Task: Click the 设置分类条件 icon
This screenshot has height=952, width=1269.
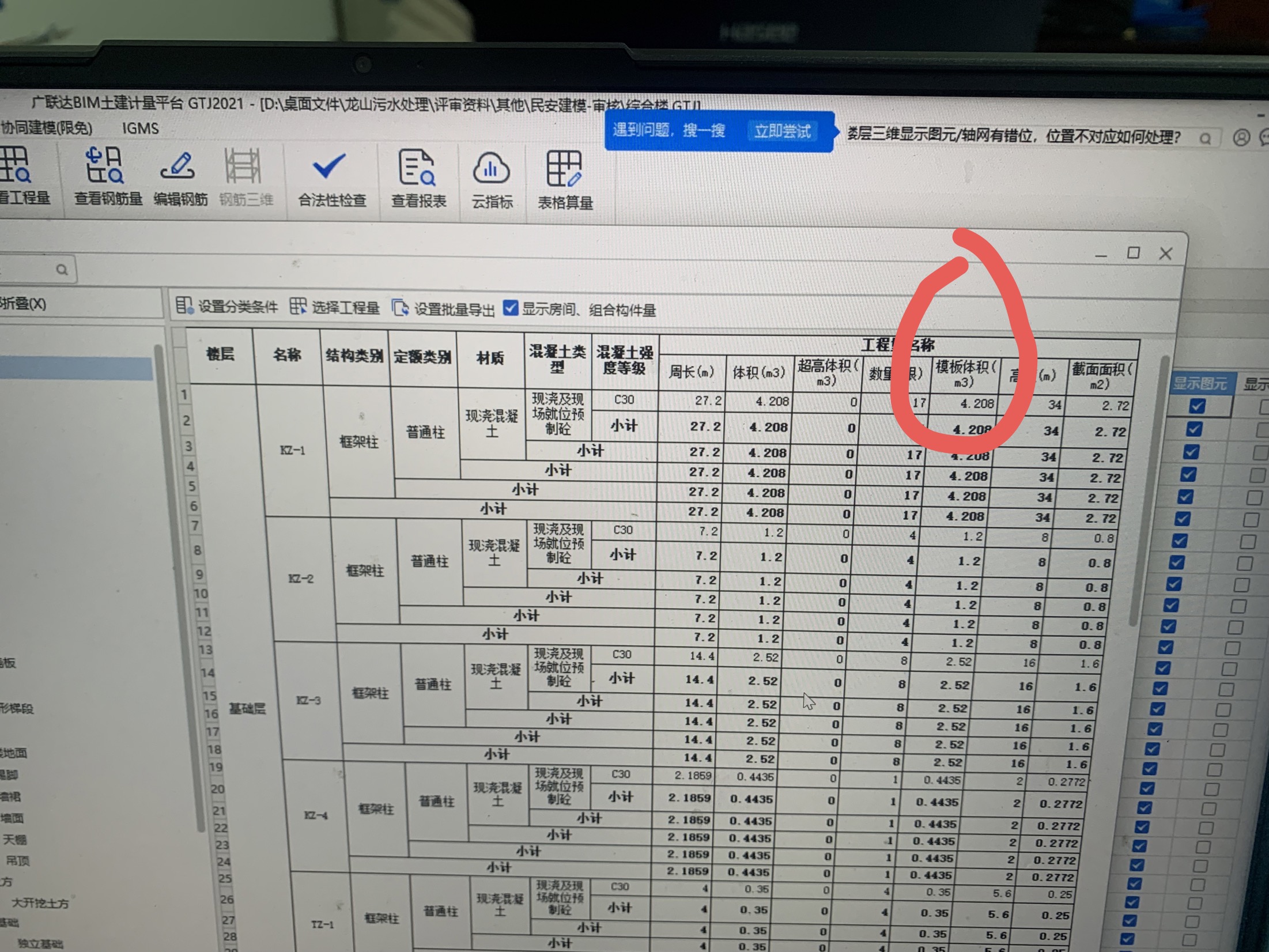Action: [184, 305]
